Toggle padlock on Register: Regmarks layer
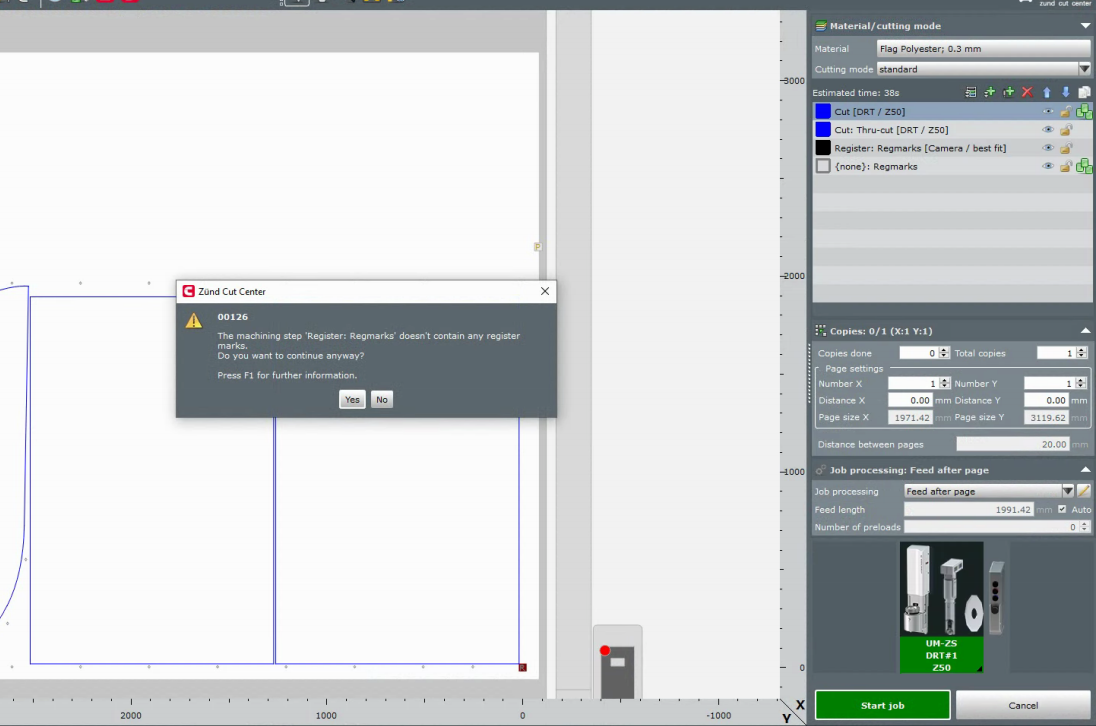 point(1065,148)
